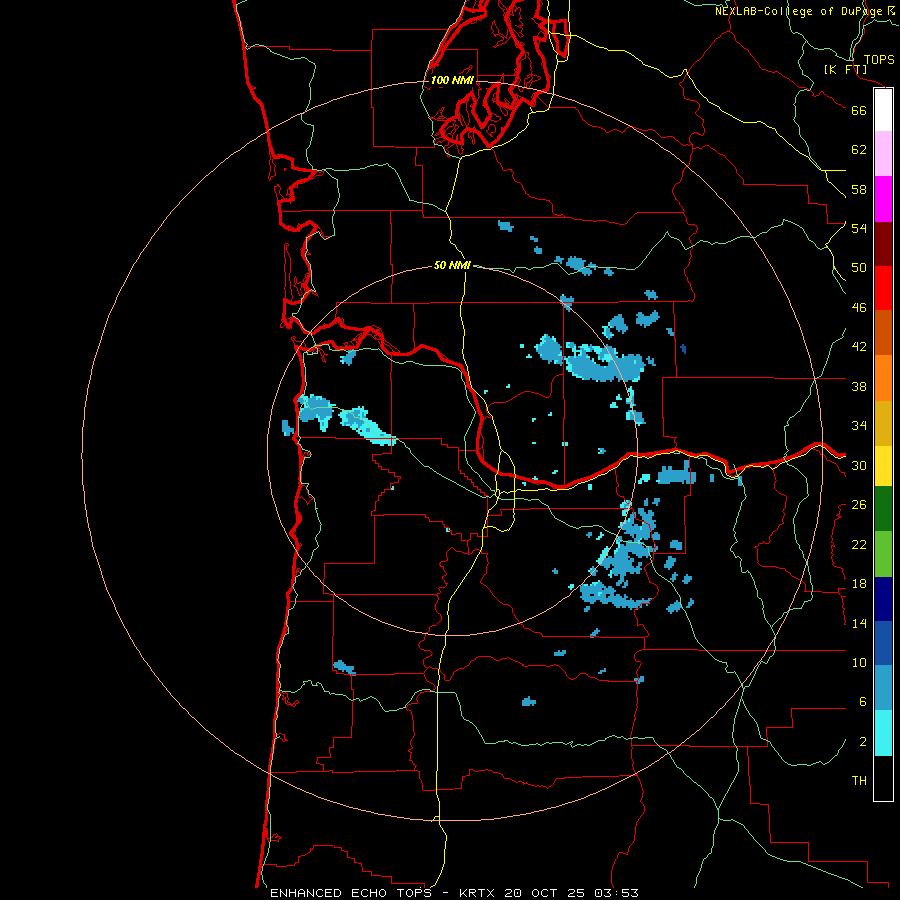Click the navy blue legend swatch
The width and height of the screenshot is (900, 900).
[883, 599]
